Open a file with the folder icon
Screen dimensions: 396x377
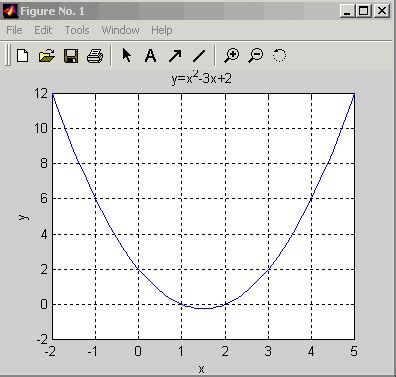pyautogui.click(x=47, y=56)
